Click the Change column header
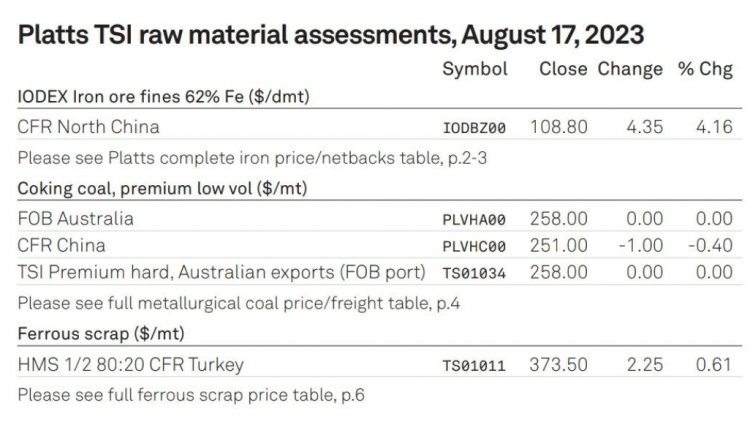 630,69
